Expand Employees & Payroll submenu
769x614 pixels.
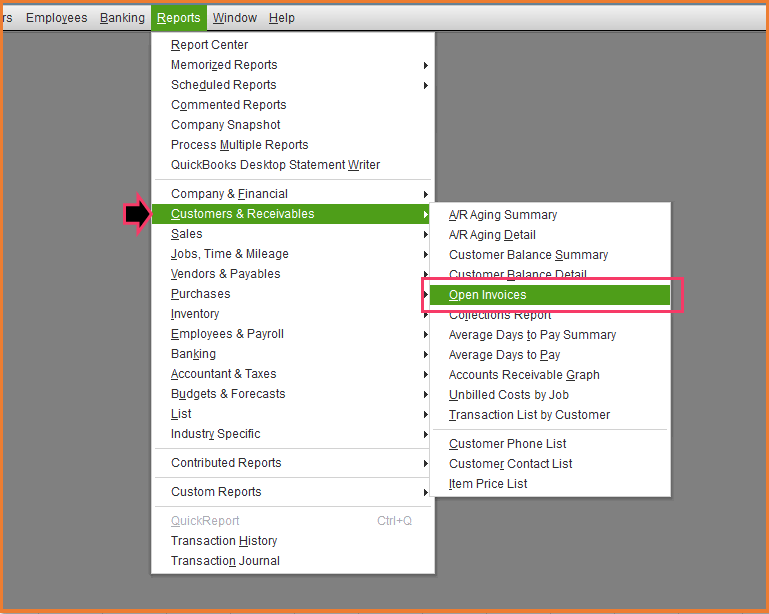point(291,334)
